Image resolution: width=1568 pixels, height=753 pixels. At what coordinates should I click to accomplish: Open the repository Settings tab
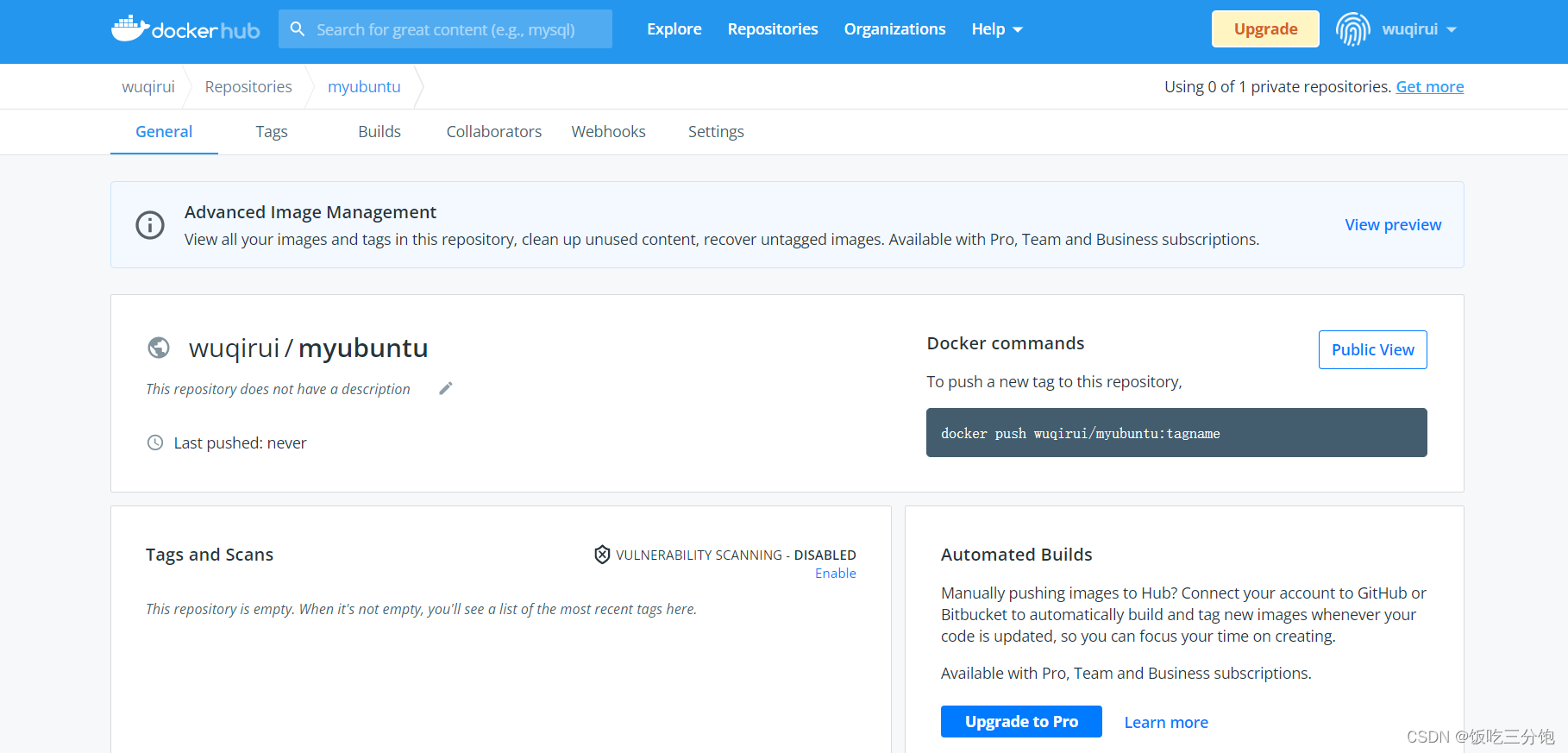click(716, 132)
